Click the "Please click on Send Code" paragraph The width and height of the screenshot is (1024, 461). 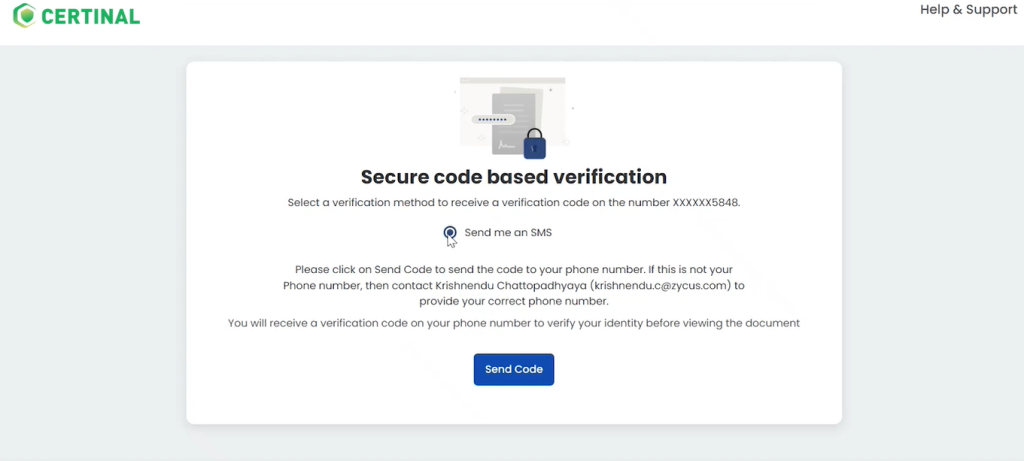(x=514, y=285)
